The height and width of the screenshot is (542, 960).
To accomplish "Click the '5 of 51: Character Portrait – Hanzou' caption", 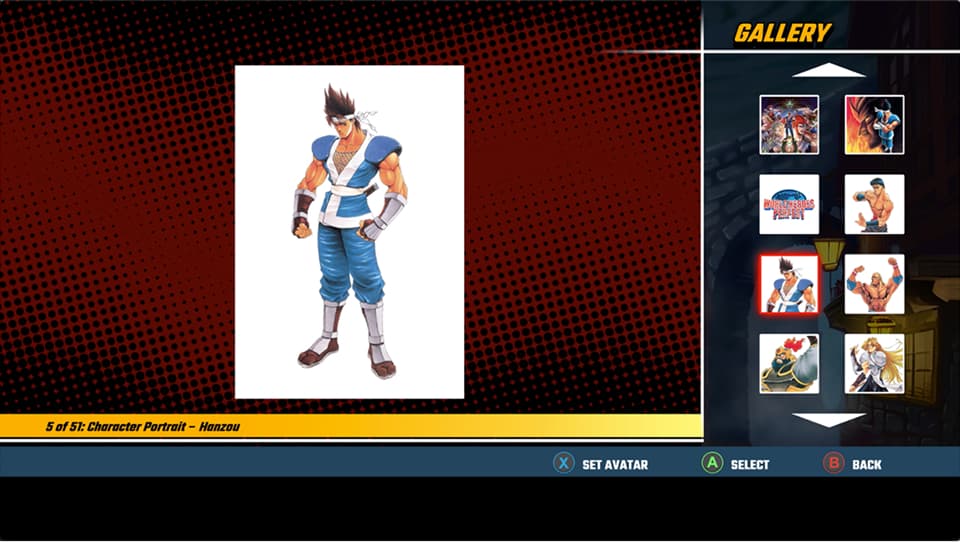I will click(x=143, y=426).
